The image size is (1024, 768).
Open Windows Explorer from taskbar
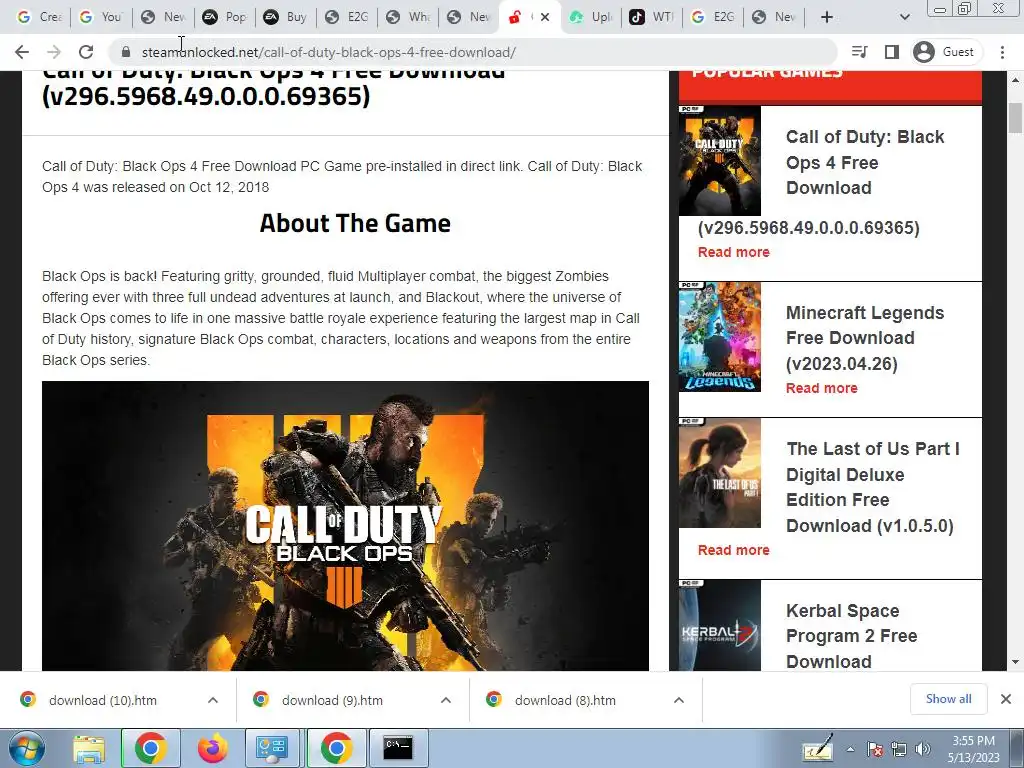coord(89,748)
